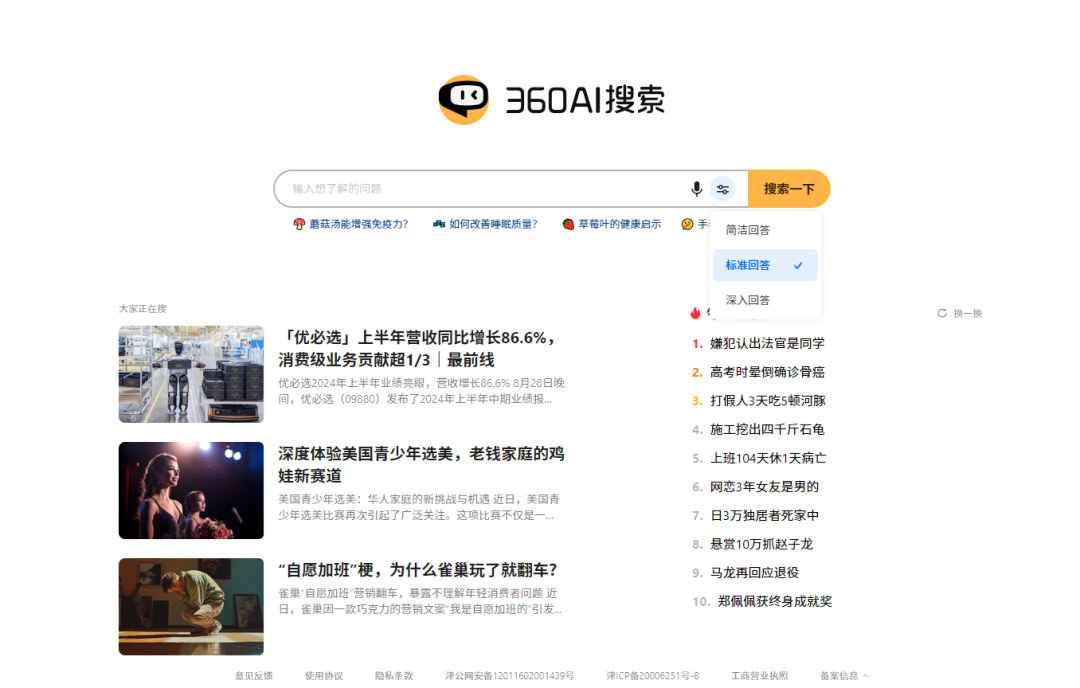This screenshot has width=1080, height=688.
Task: Click the refresh icon next to 换一换
Action: pos(942,313)
